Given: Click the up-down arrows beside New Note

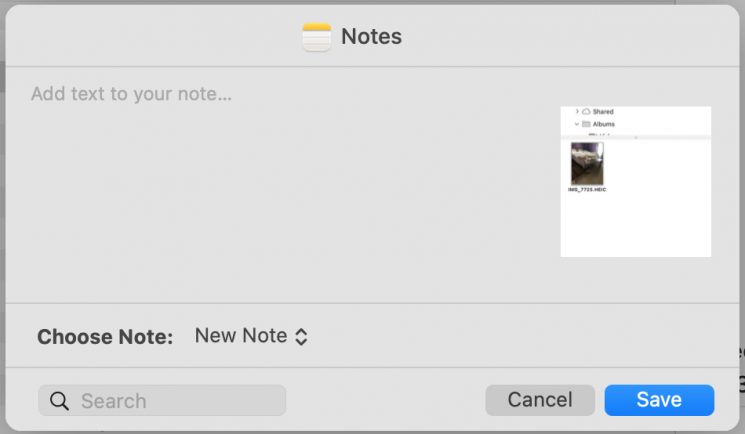Looking at the screenshot, I should click(301, 337).
